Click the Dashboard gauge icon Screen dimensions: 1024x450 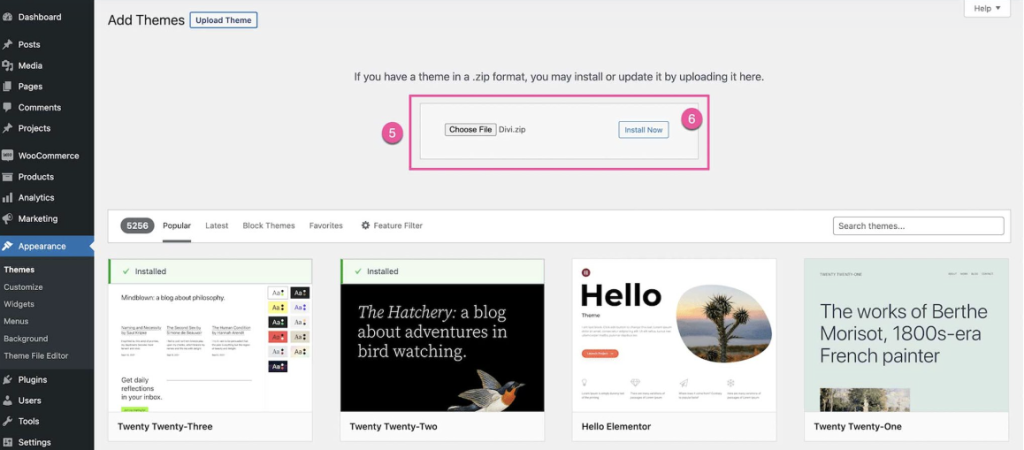(8, 17)
